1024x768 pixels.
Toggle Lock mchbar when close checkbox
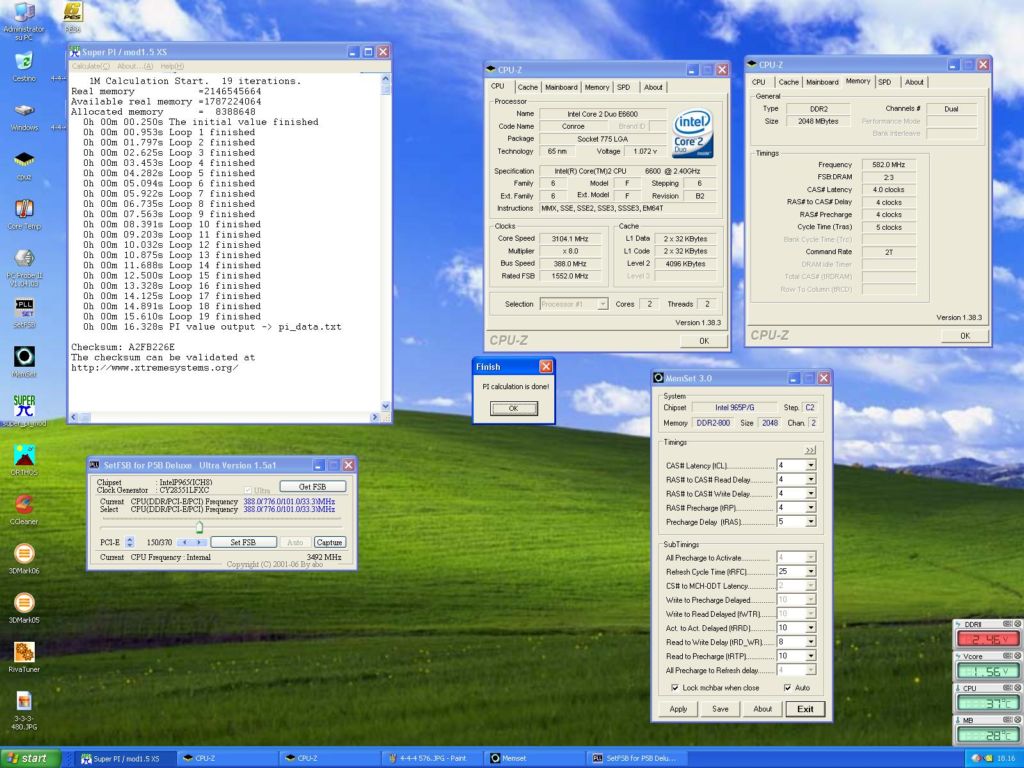675,688
